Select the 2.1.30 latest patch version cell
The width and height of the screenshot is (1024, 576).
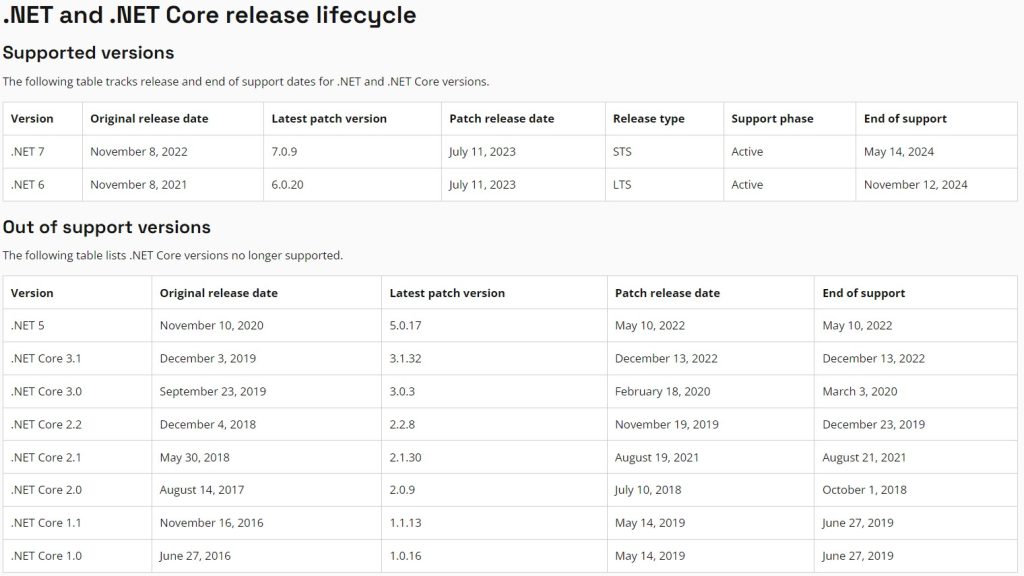[x=405, y=458]
